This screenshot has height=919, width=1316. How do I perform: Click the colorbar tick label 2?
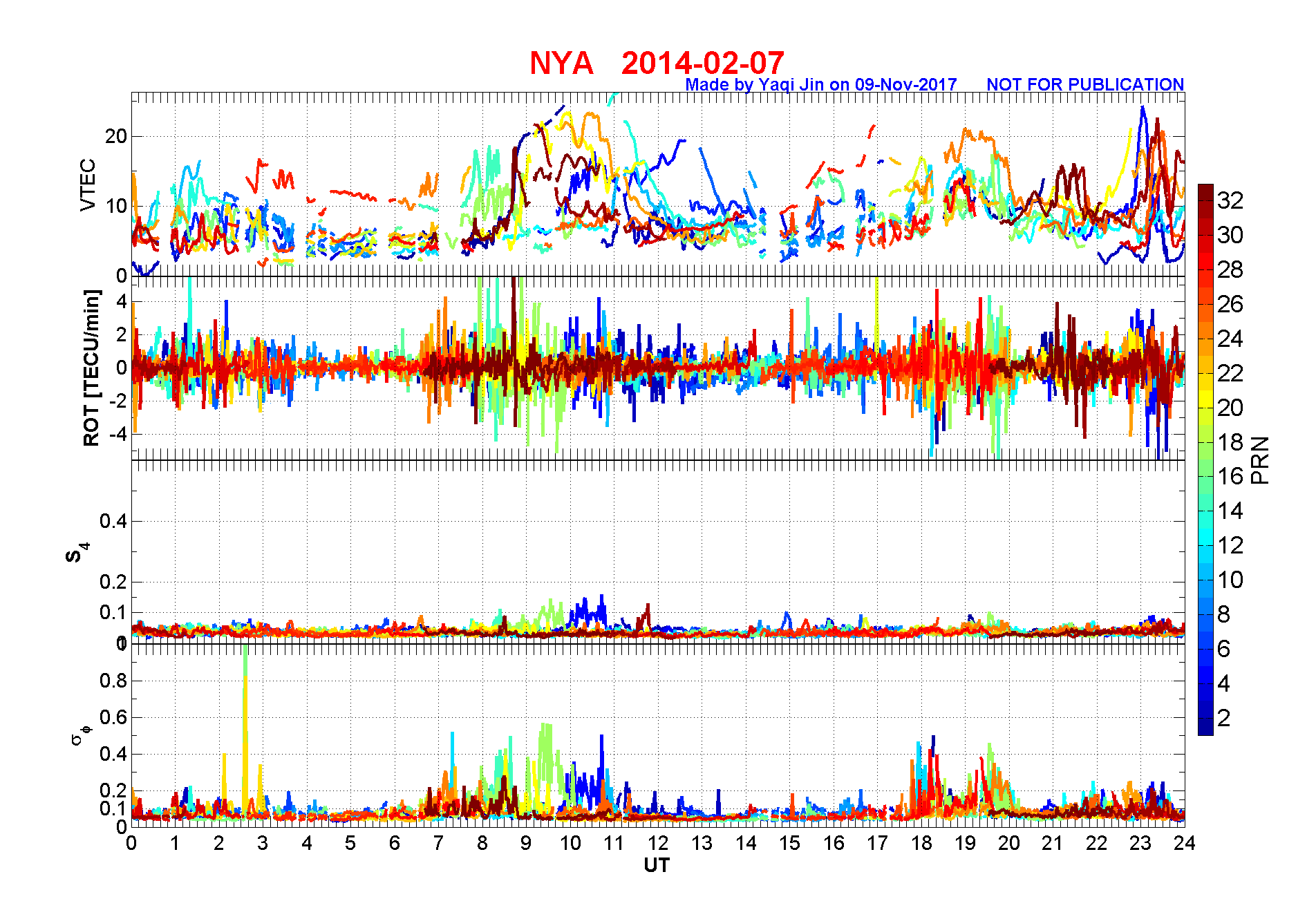pyautogui.click(x=1223, y=718)
